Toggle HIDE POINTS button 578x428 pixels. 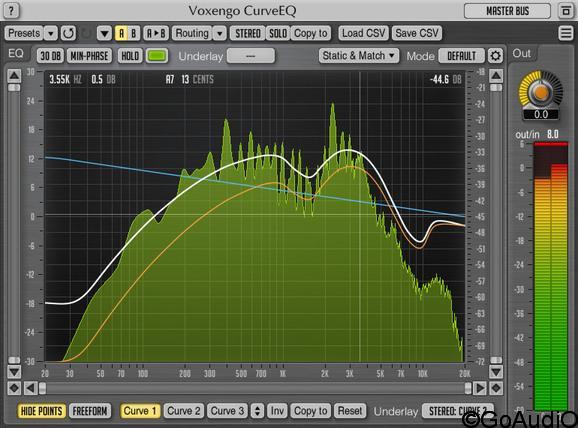click(42, 411)
